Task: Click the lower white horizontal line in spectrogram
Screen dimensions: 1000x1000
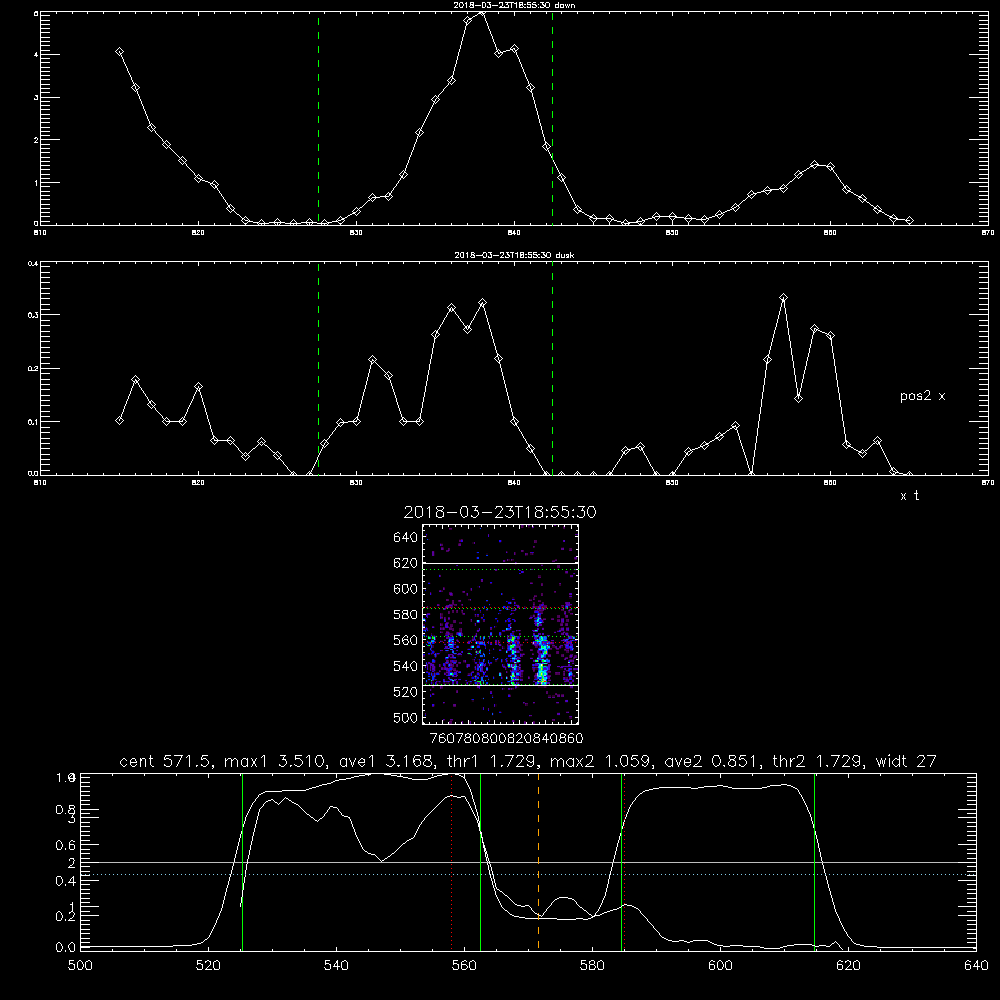Action: click(x=500, y=685)
